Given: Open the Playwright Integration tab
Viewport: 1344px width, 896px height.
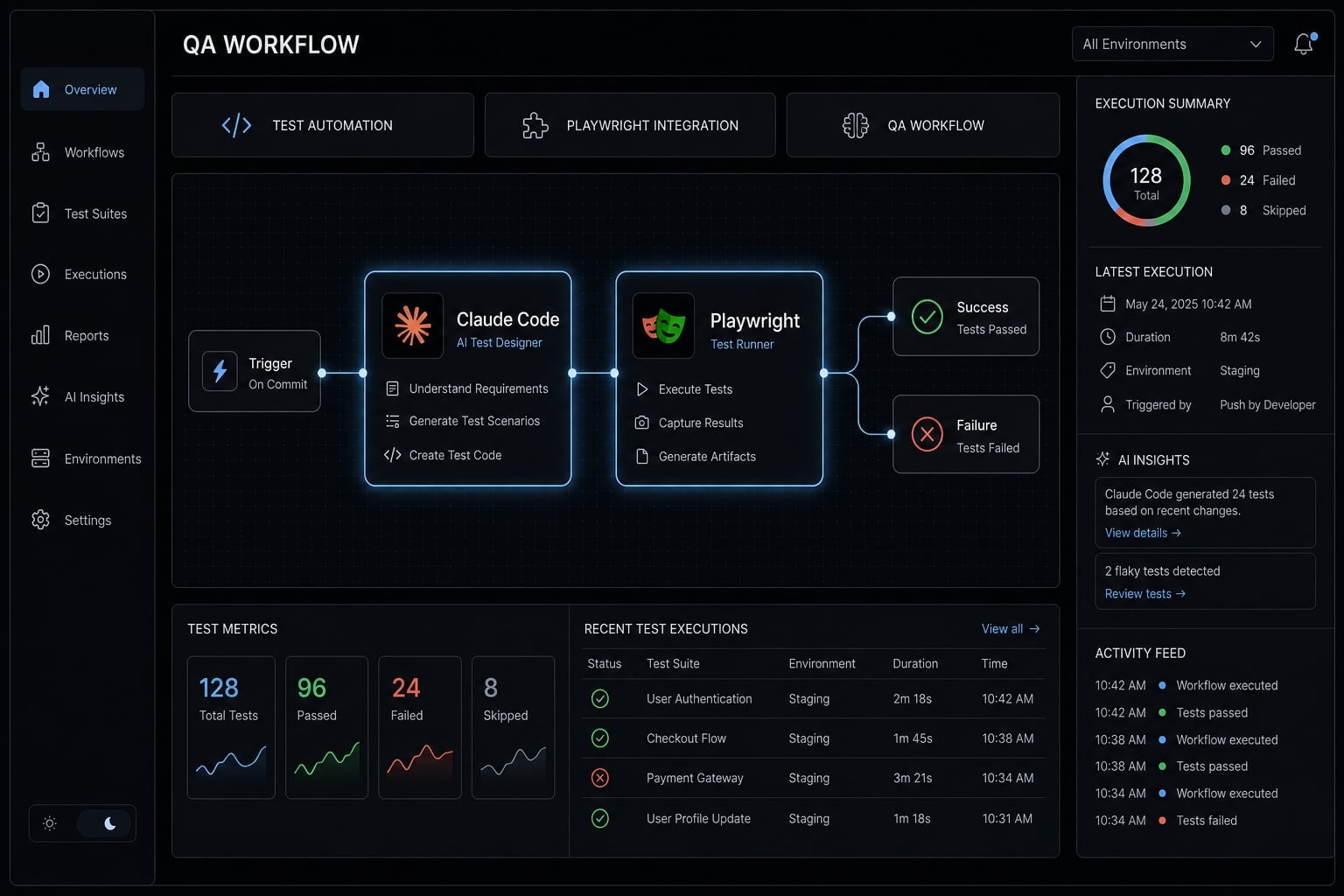Looking at the screenshot, I should [630, 125].
